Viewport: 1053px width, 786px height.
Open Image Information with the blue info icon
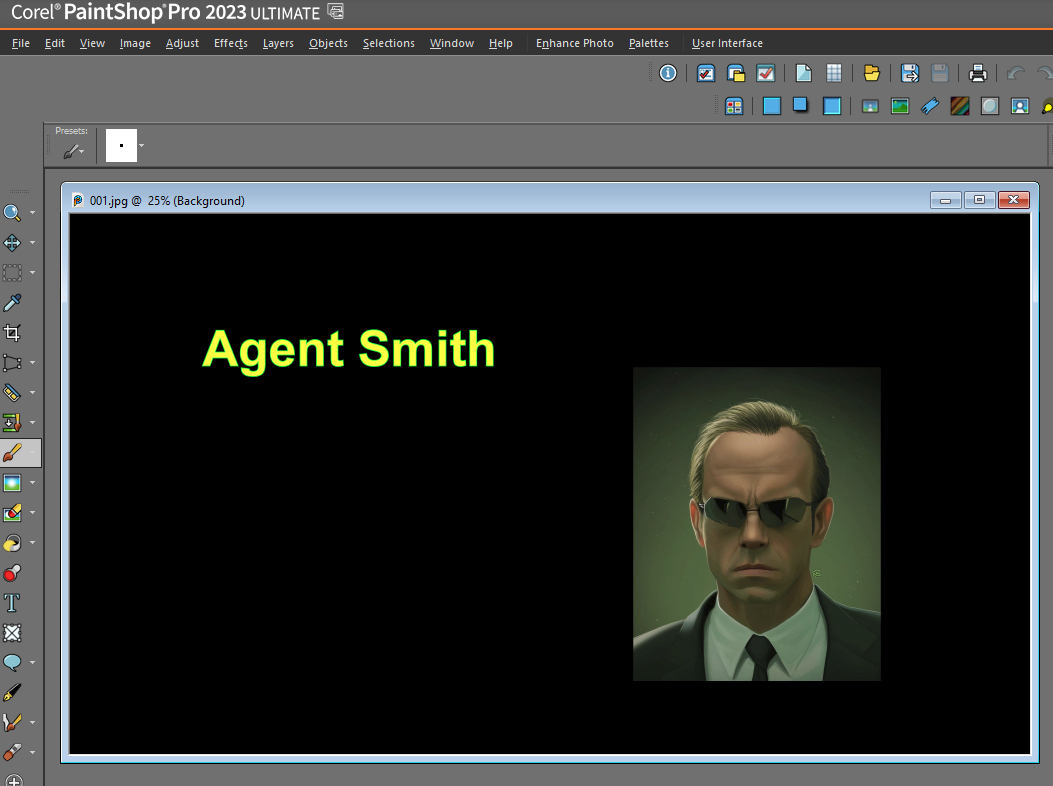click(x=668, y=73)
